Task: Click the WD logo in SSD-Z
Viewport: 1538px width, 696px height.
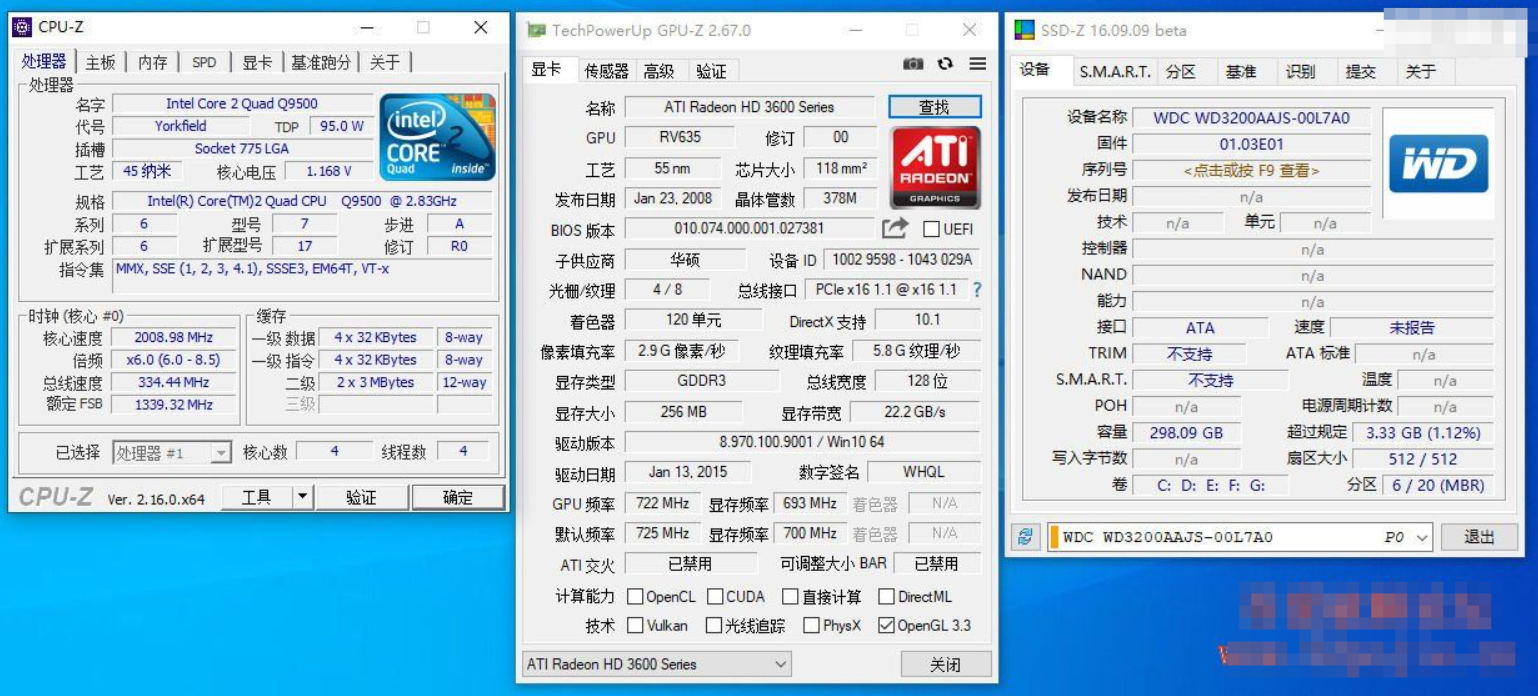Action: [x=1438, y=163]
